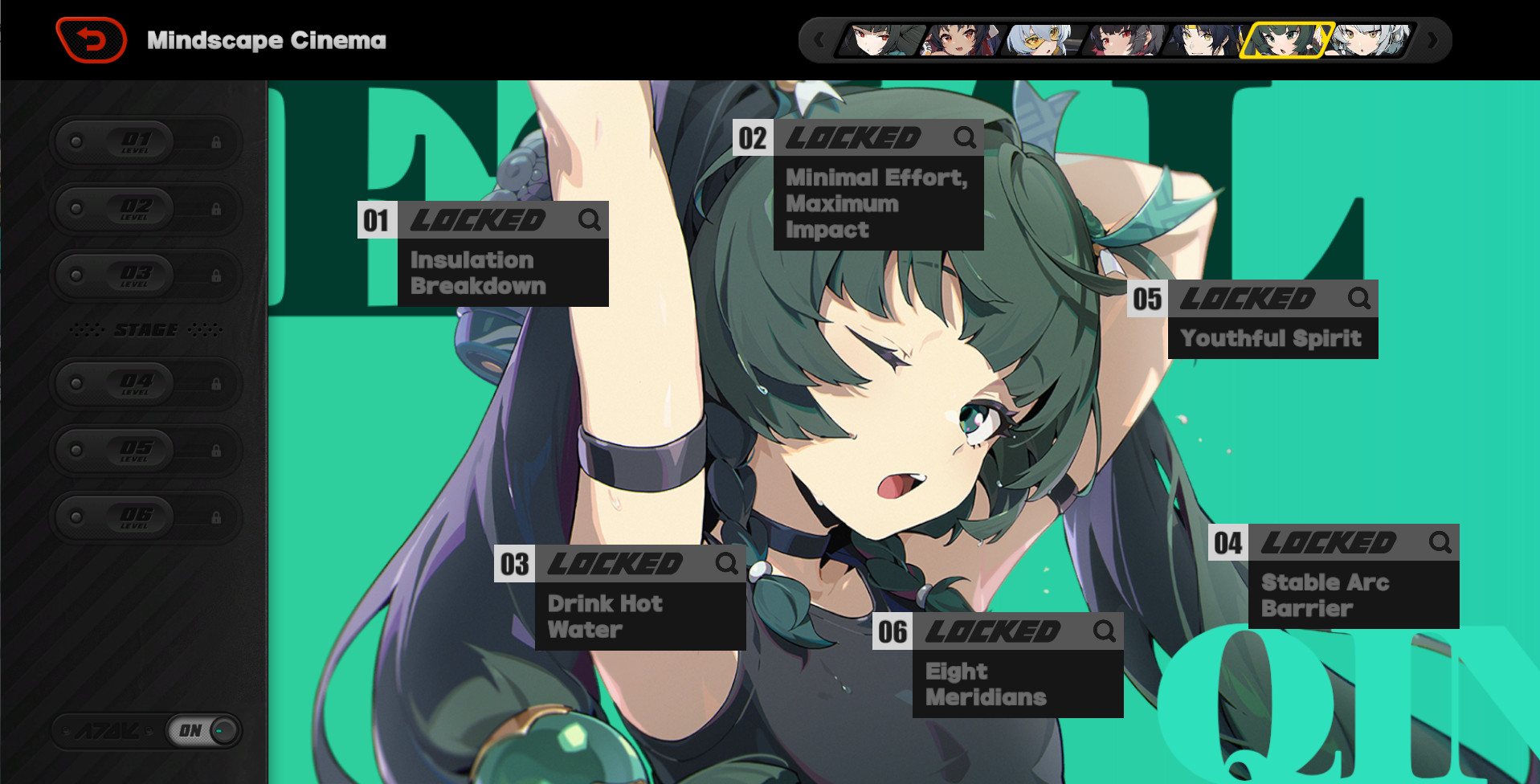Preview "Eight Meridians" with its magnifier icon
Screen dimensions: 1540x784
[1104, 631]
